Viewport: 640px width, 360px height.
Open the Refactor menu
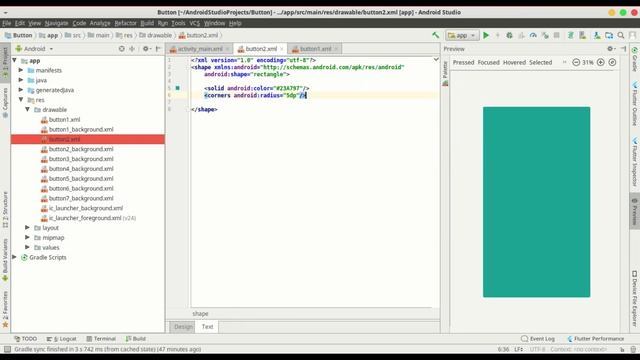click(125, 23)
